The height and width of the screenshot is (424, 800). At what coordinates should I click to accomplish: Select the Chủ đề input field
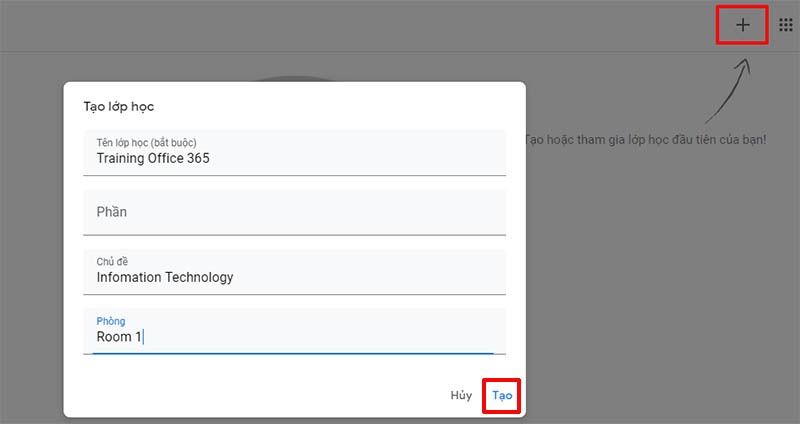point(294,272)
